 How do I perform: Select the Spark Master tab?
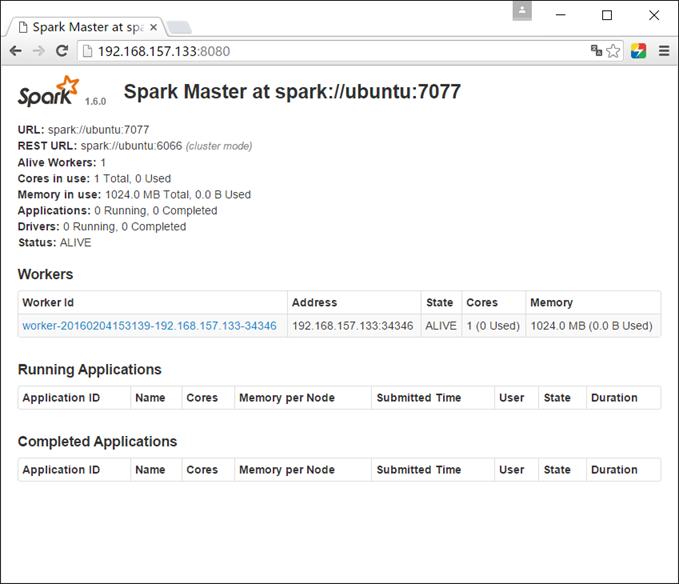87,27
